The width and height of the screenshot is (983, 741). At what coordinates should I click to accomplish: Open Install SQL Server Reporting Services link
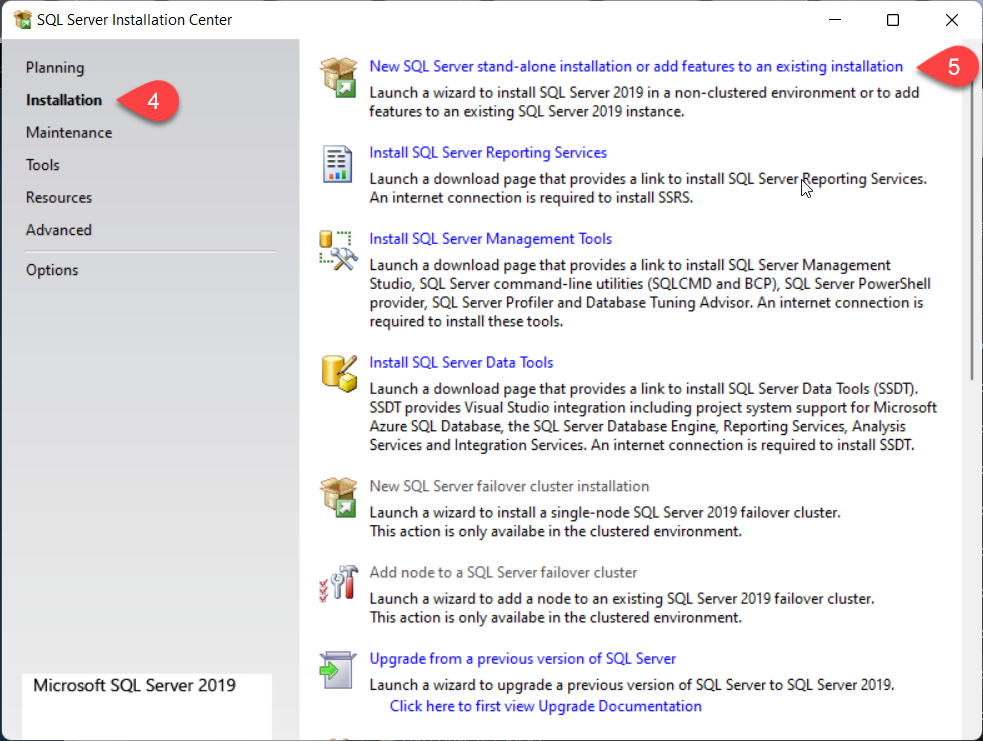(x=488, y=153)
